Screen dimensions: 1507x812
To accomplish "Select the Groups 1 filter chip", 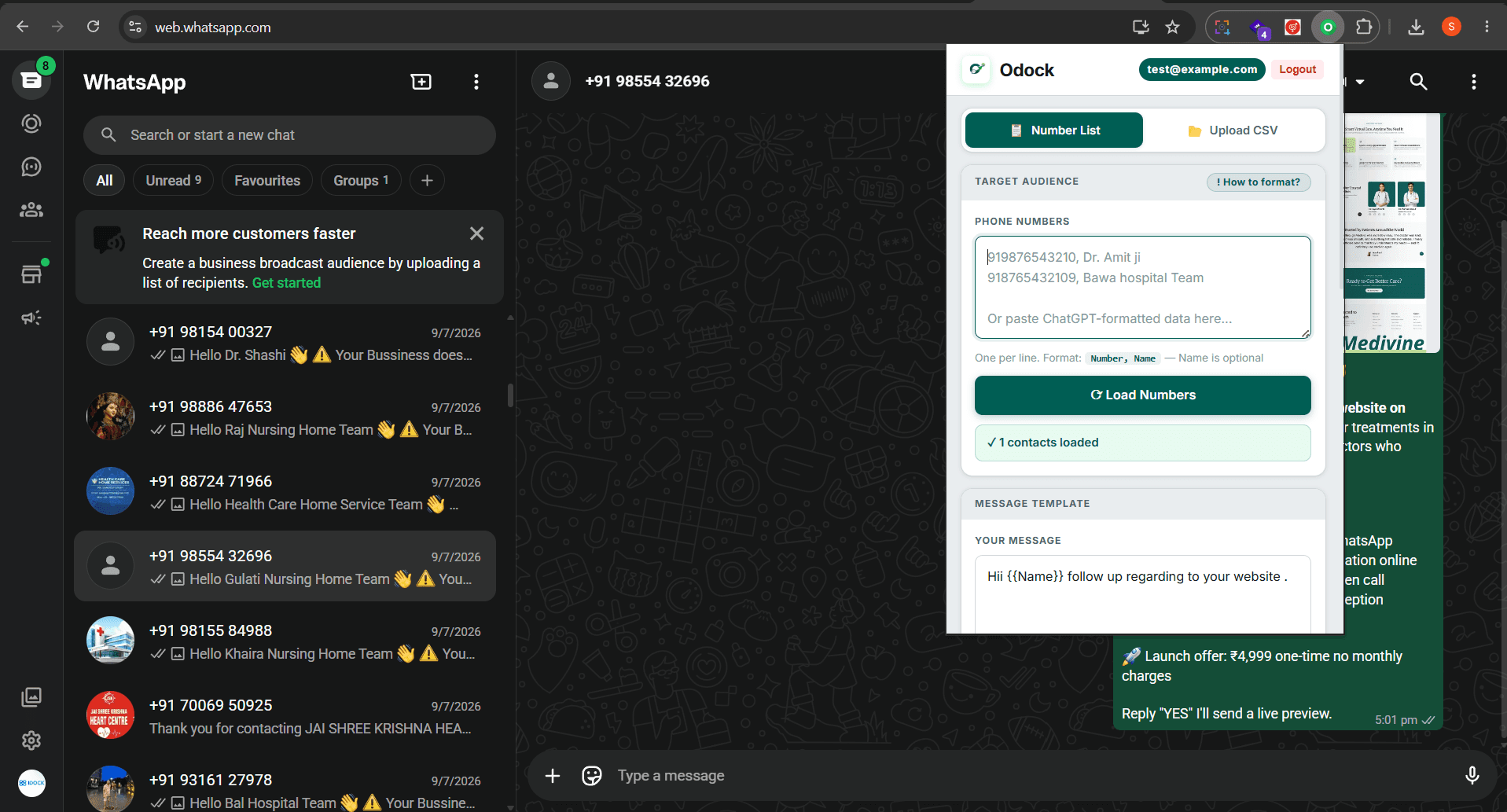I will tap(361, 181).
